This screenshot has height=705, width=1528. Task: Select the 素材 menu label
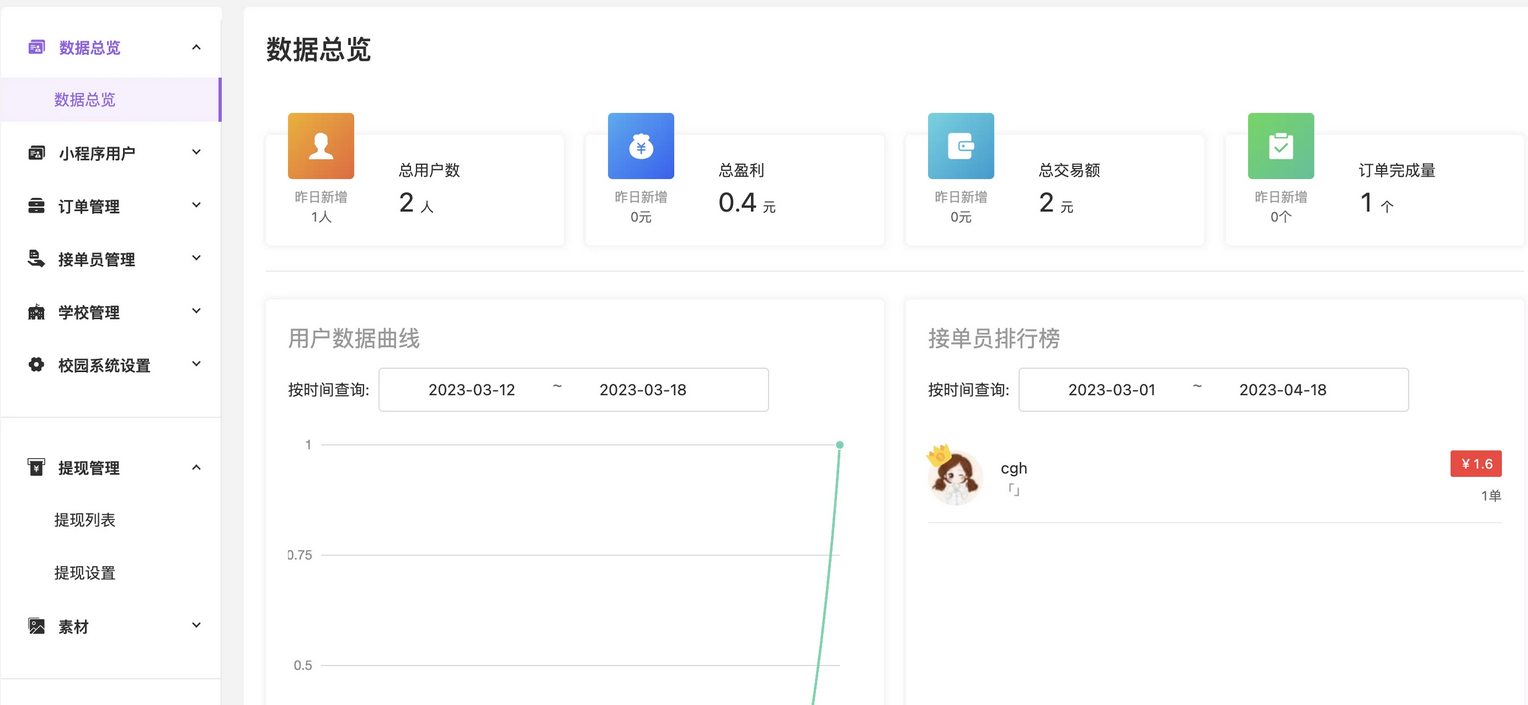pyautogui.click(x=74, y=626)
